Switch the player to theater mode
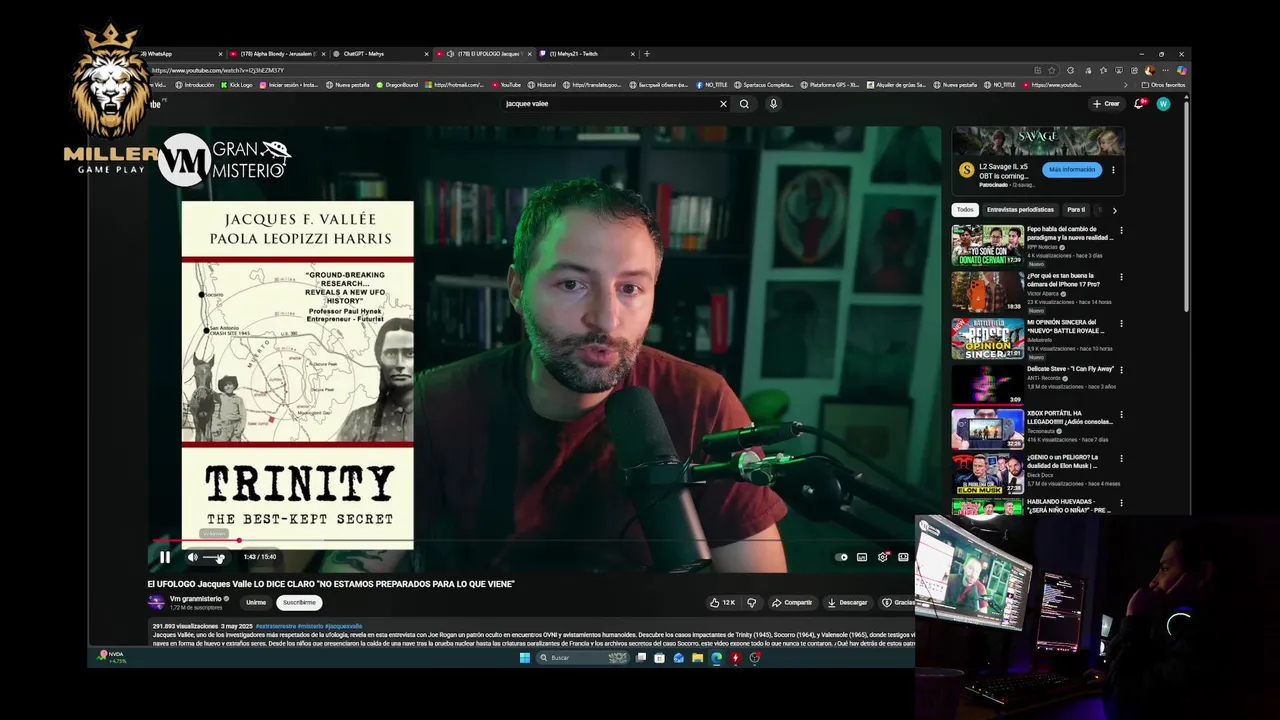Image resolution: width=1280 pixels, height=720 pixels. pos(903,557)
